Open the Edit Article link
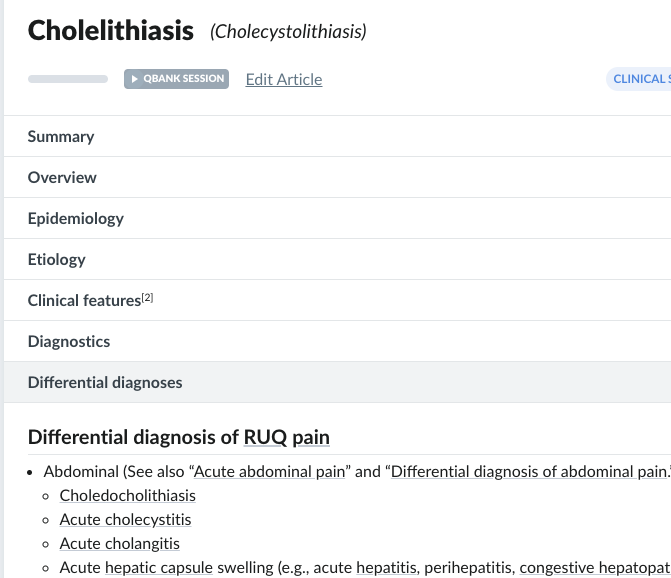Screen dimensions: 671x578 point(284,80)
